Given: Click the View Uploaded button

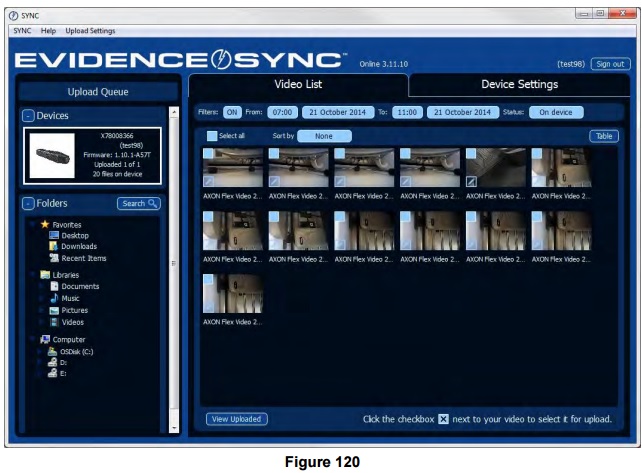Looking at the screenshot, I should coord(237,419).
